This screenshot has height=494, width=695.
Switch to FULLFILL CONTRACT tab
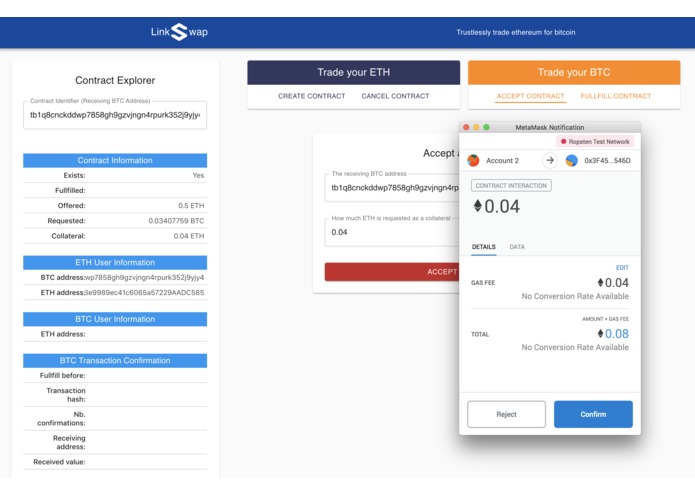coord(616,96)
